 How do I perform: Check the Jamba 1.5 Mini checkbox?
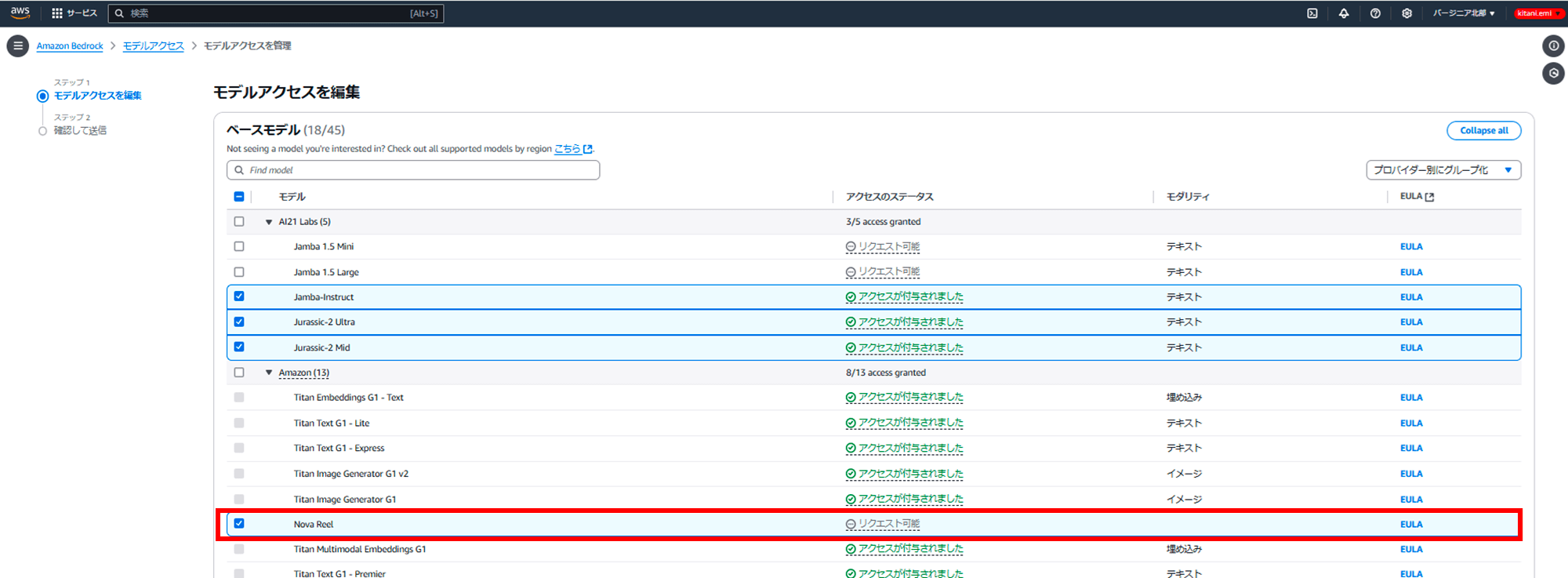239,246
